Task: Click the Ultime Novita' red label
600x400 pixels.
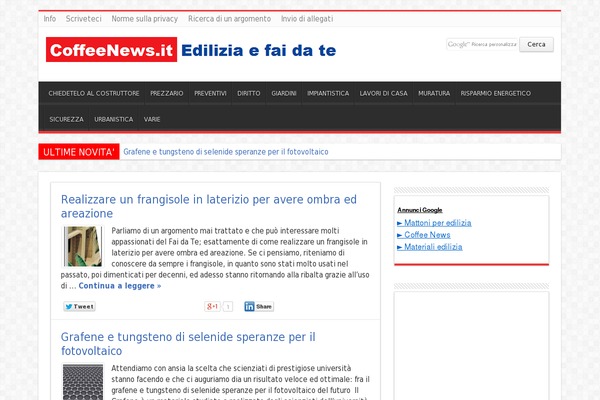Action: click(79, 152)
